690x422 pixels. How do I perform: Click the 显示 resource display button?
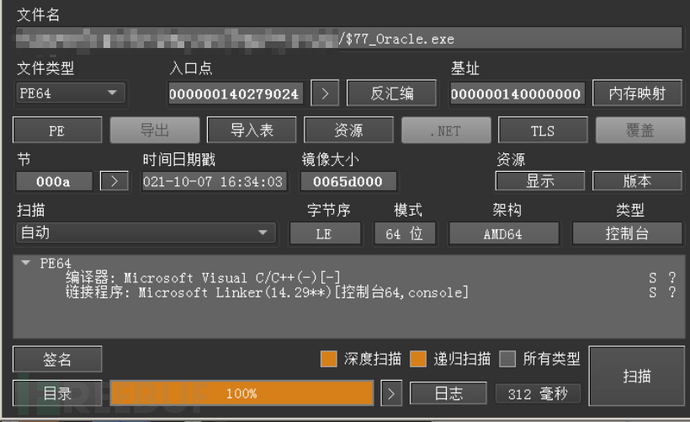coord(540,181)
